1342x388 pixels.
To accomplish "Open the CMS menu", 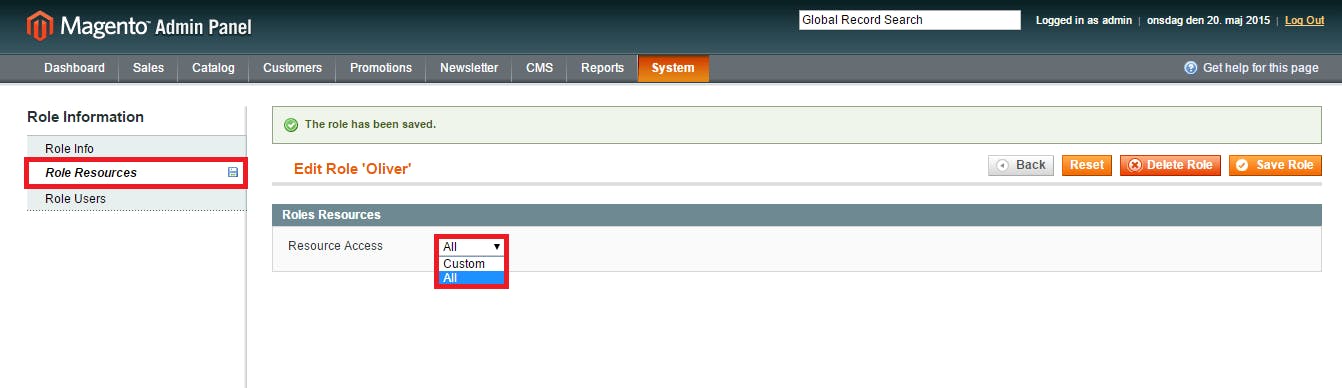I will 539,68.
